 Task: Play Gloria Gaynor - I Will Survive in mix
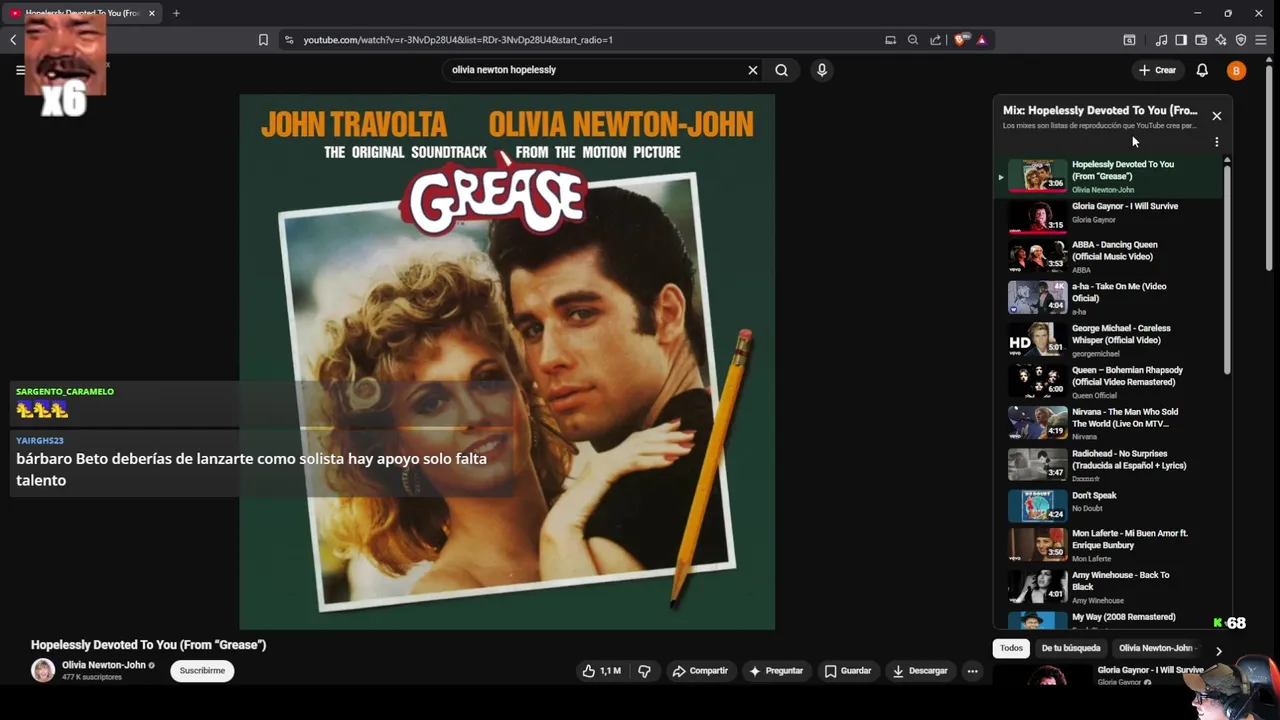click(1110, 215)
